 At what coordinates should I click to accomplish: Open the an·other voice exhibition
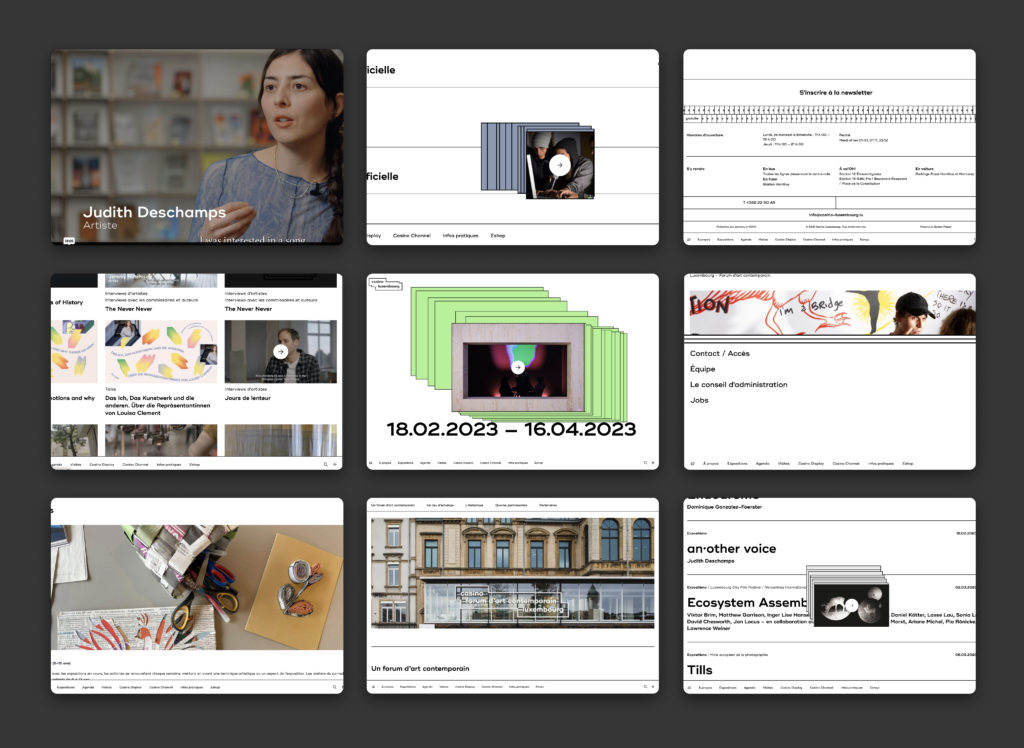point(731,548)
